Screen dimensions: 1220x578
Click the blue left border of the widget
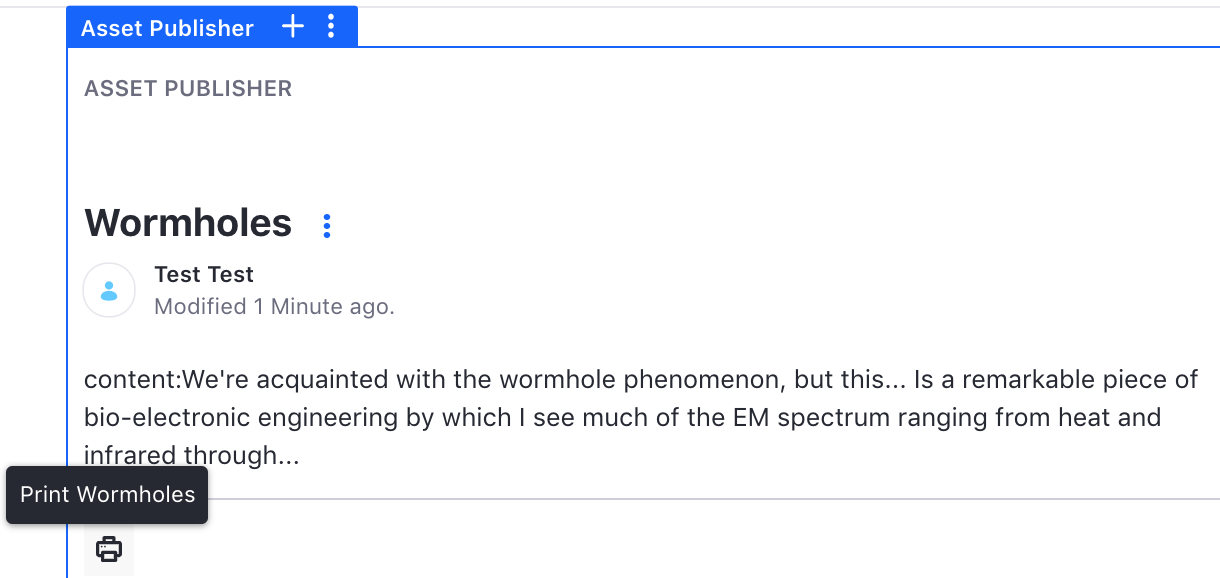(67, 300)
